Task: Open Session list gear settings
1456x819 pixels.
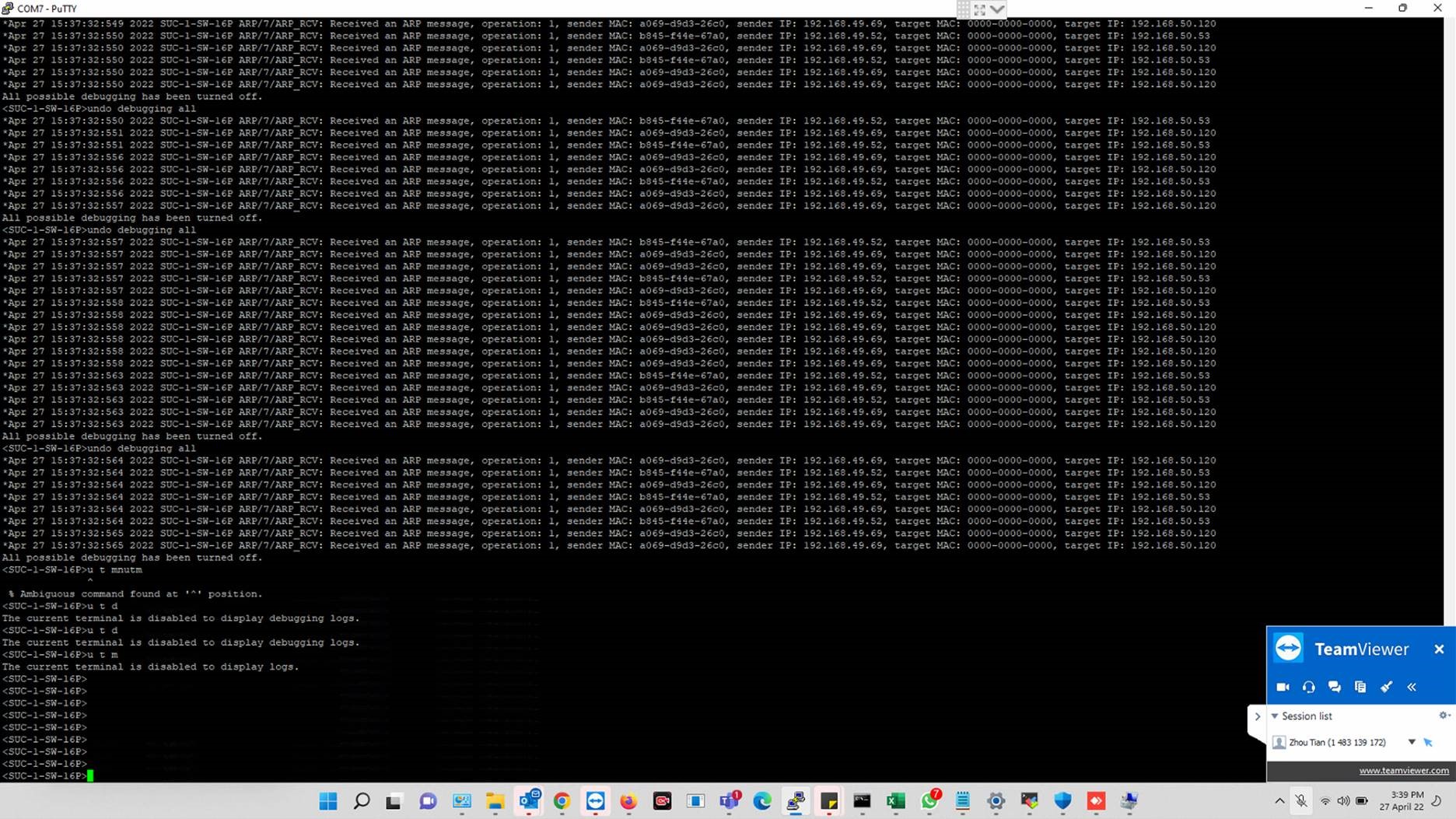Action: [1444, 716]
